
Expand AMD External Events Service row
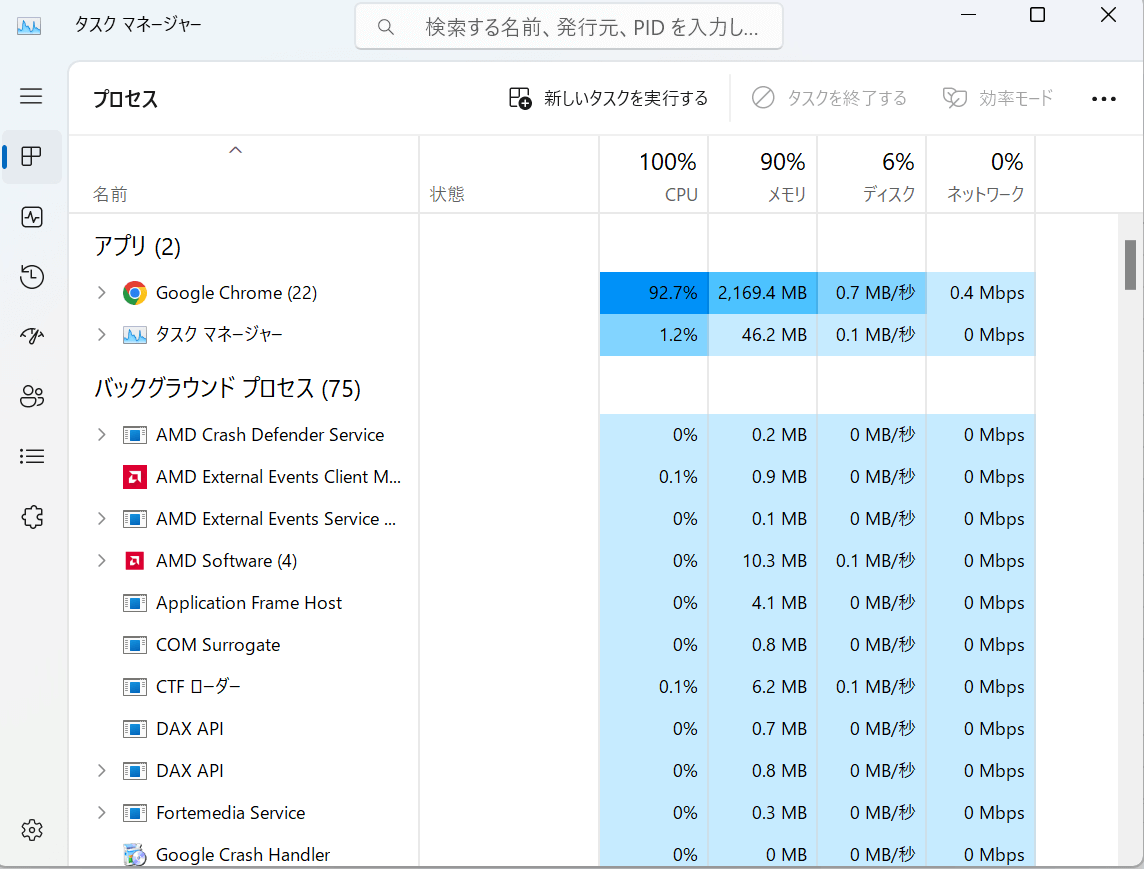coord(101,519)
